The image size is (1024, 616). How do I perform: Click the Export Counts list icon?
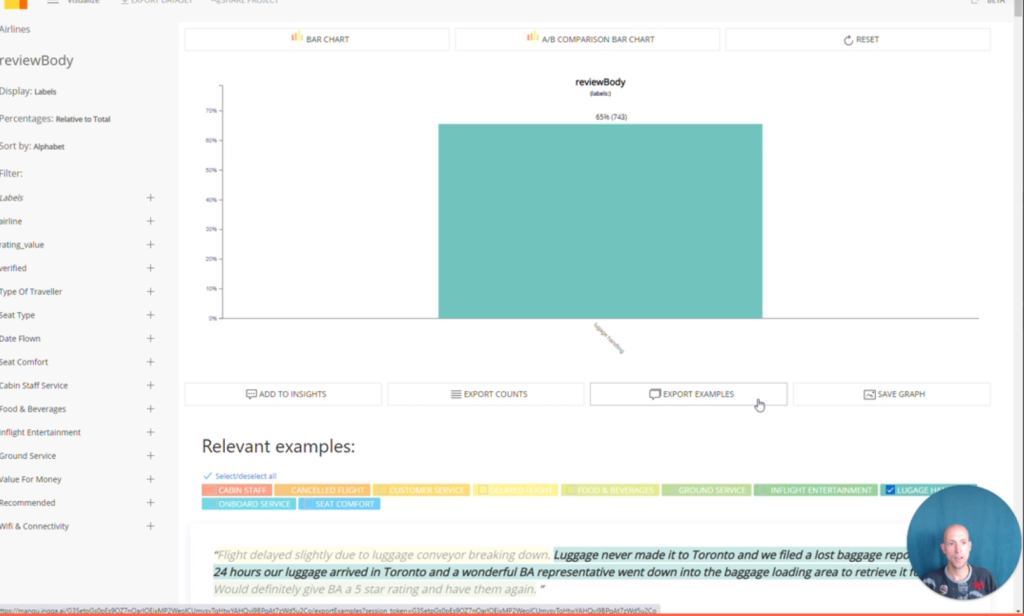point(456,394)
